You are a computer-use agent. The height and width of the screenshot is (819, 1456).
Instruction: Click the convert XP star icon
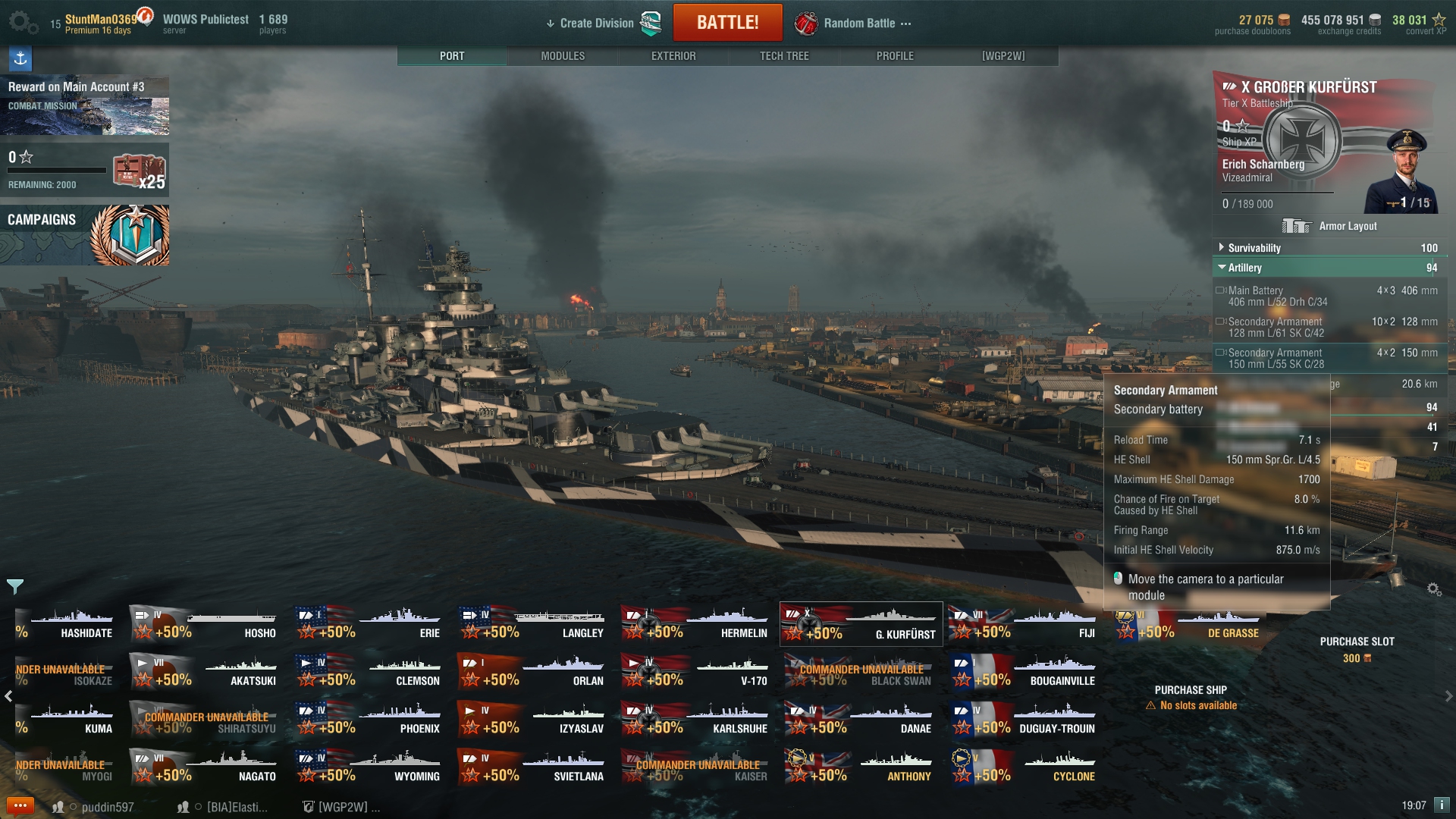(1439, 20)
